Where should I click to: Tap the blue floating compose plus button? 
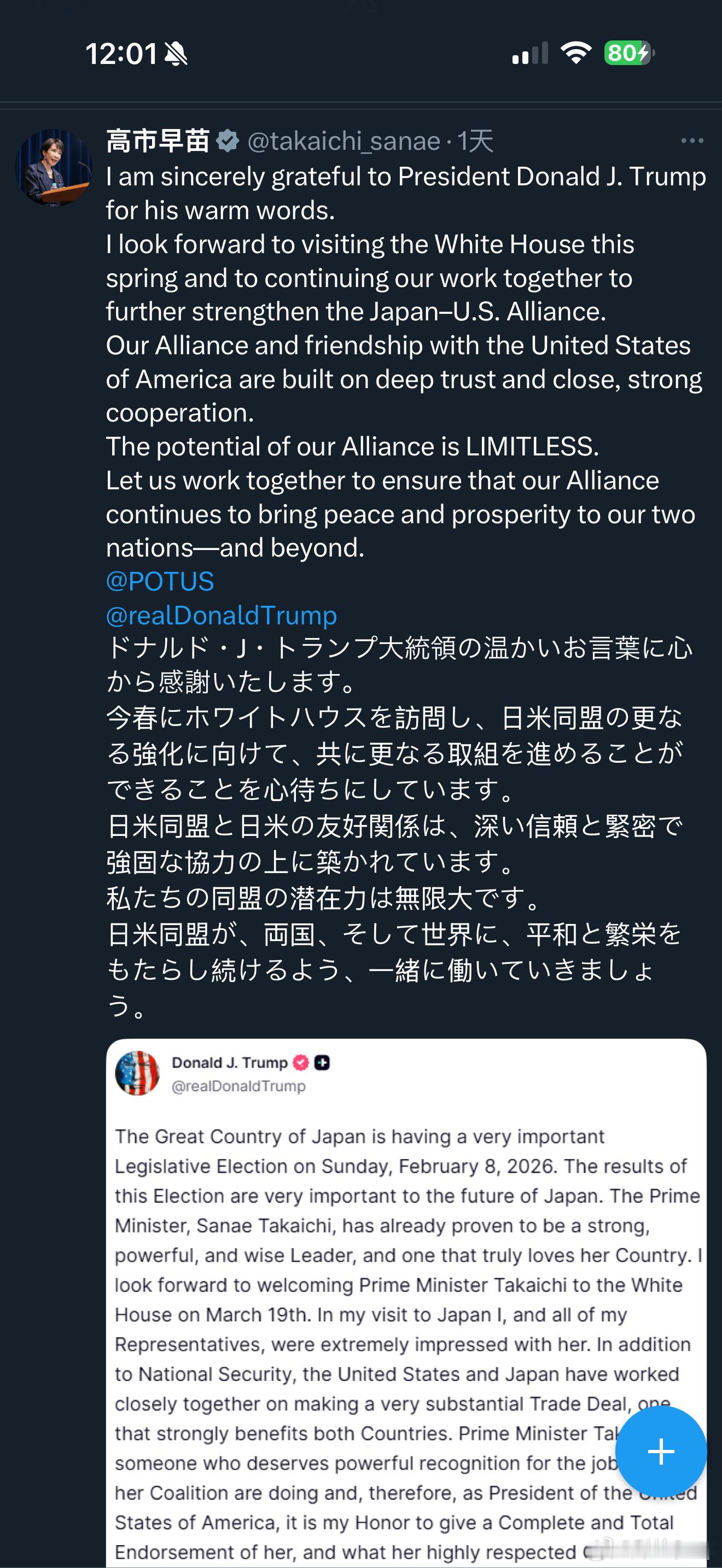pos(661,1452)
